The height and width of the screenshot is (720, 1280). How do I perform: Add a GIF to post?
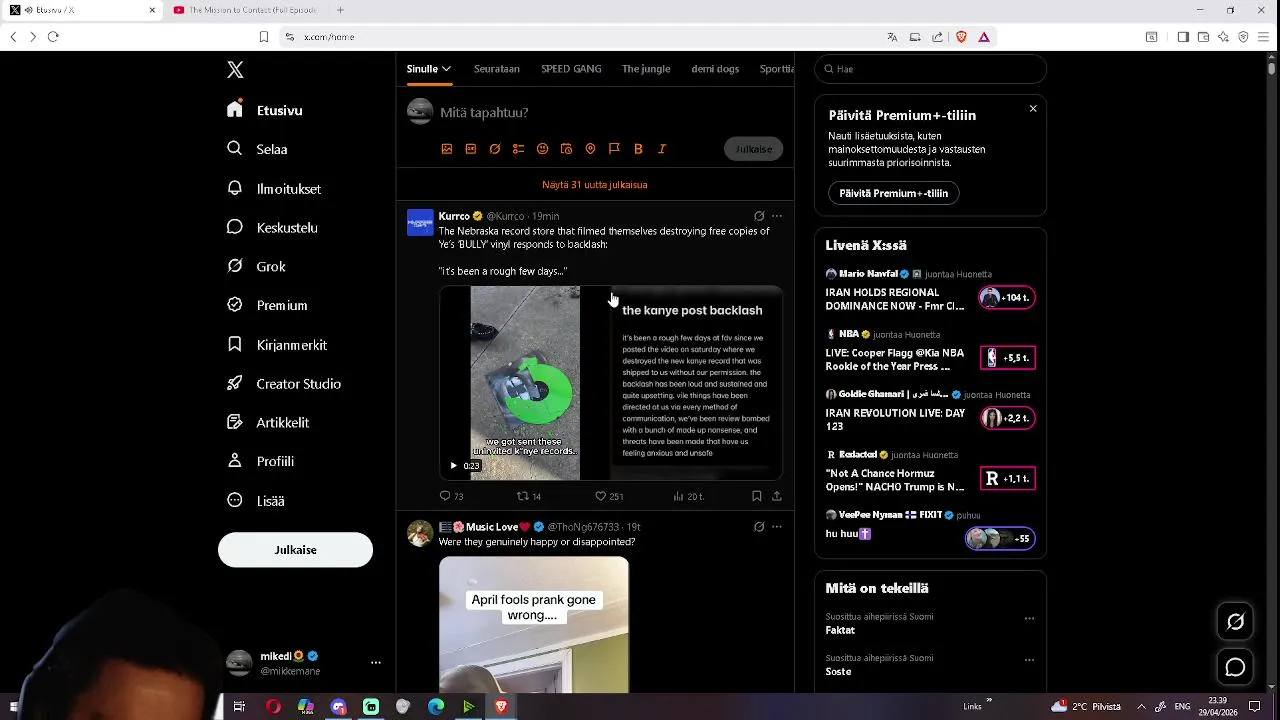[x=471, y=149]
